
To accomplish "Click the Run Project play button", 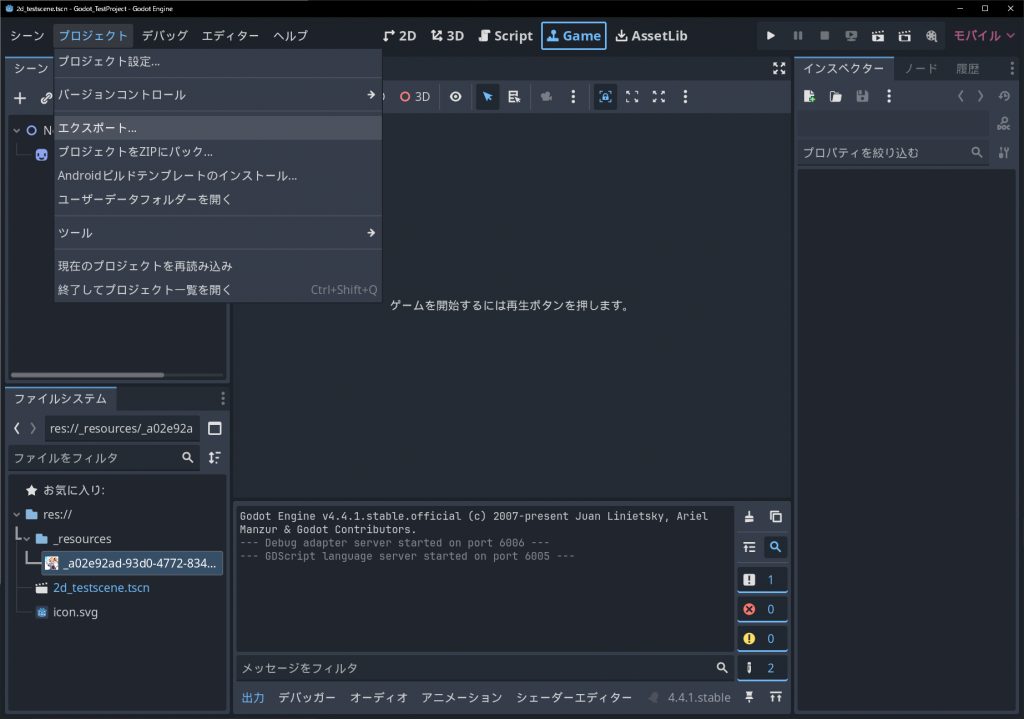I will click(x=771, y=36).
